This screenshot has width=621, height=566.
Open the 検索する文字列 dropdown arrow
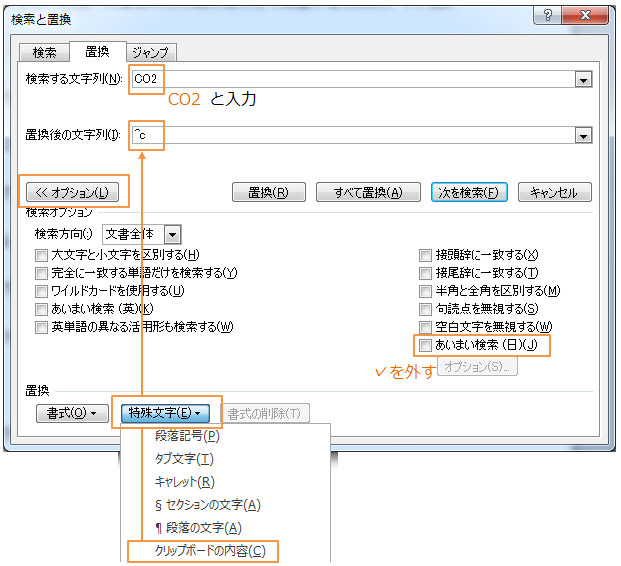coord(583,80)
